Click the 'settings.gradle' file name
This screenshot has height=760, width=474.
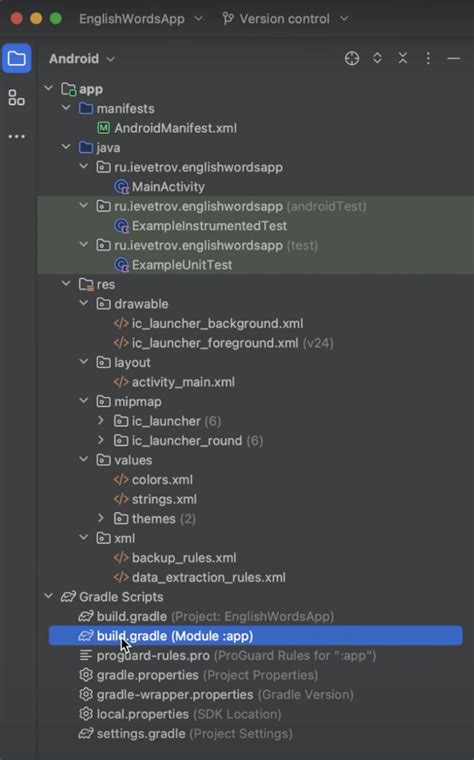141,734
